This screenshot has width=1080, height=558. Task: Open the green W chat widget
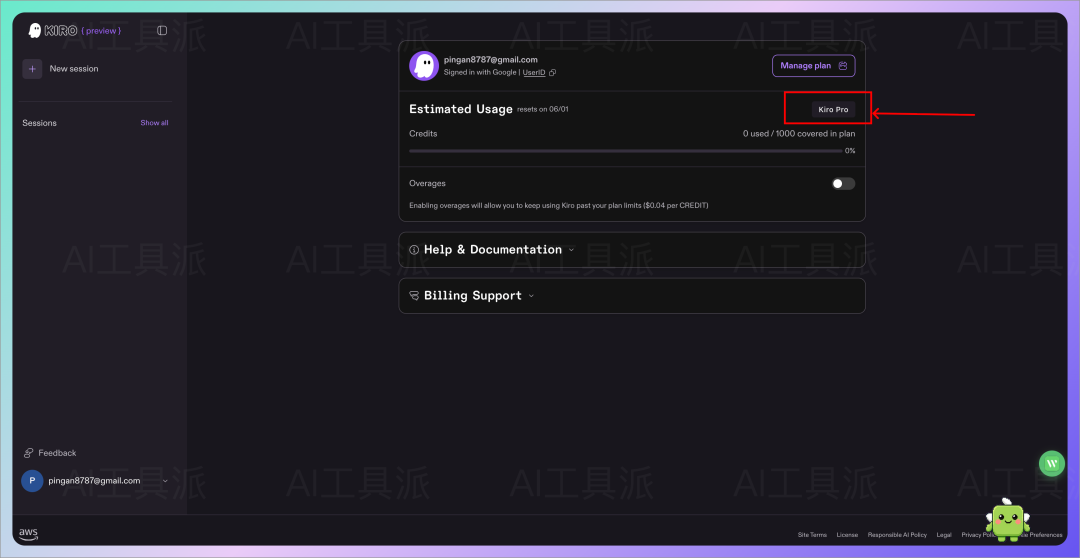tap(1052, 464)
